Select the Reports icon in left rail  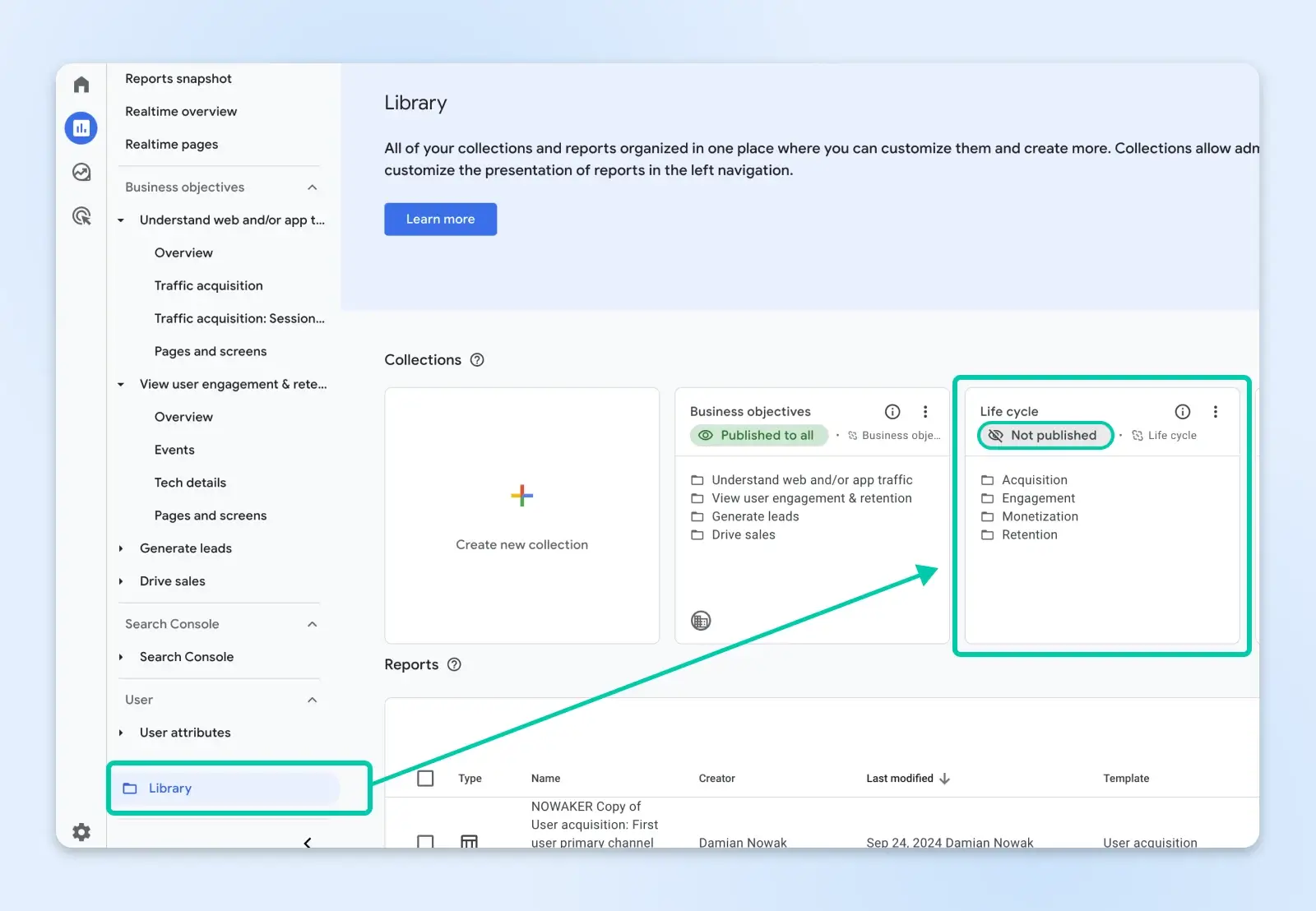(x=81, y=128)
